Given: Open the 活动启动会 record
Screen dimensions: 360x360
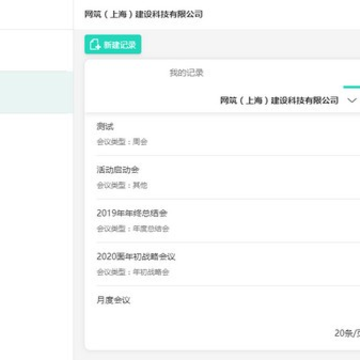Looking at the screenshot, I should [118, 170].
